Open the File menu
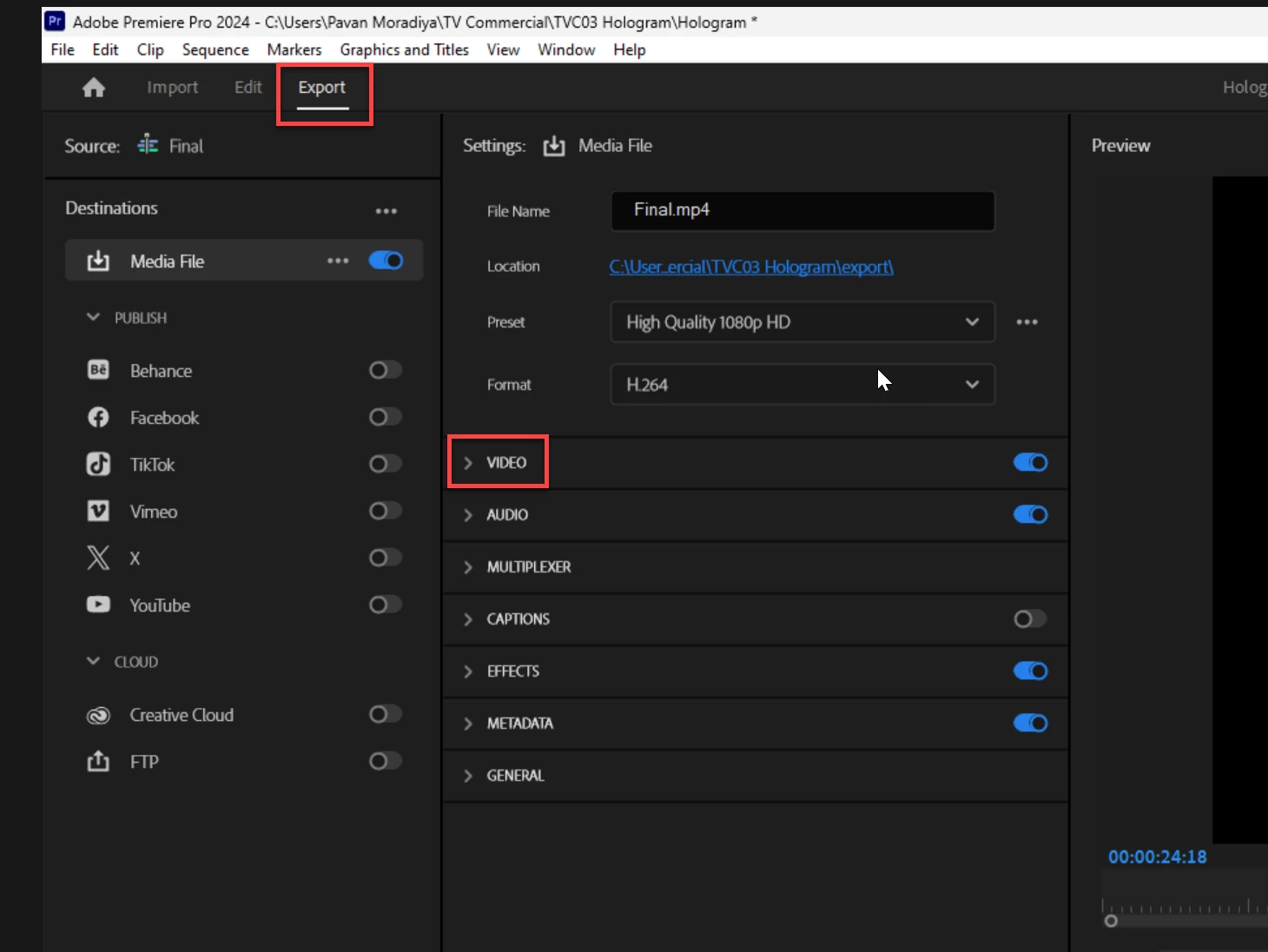 [63, 50]
